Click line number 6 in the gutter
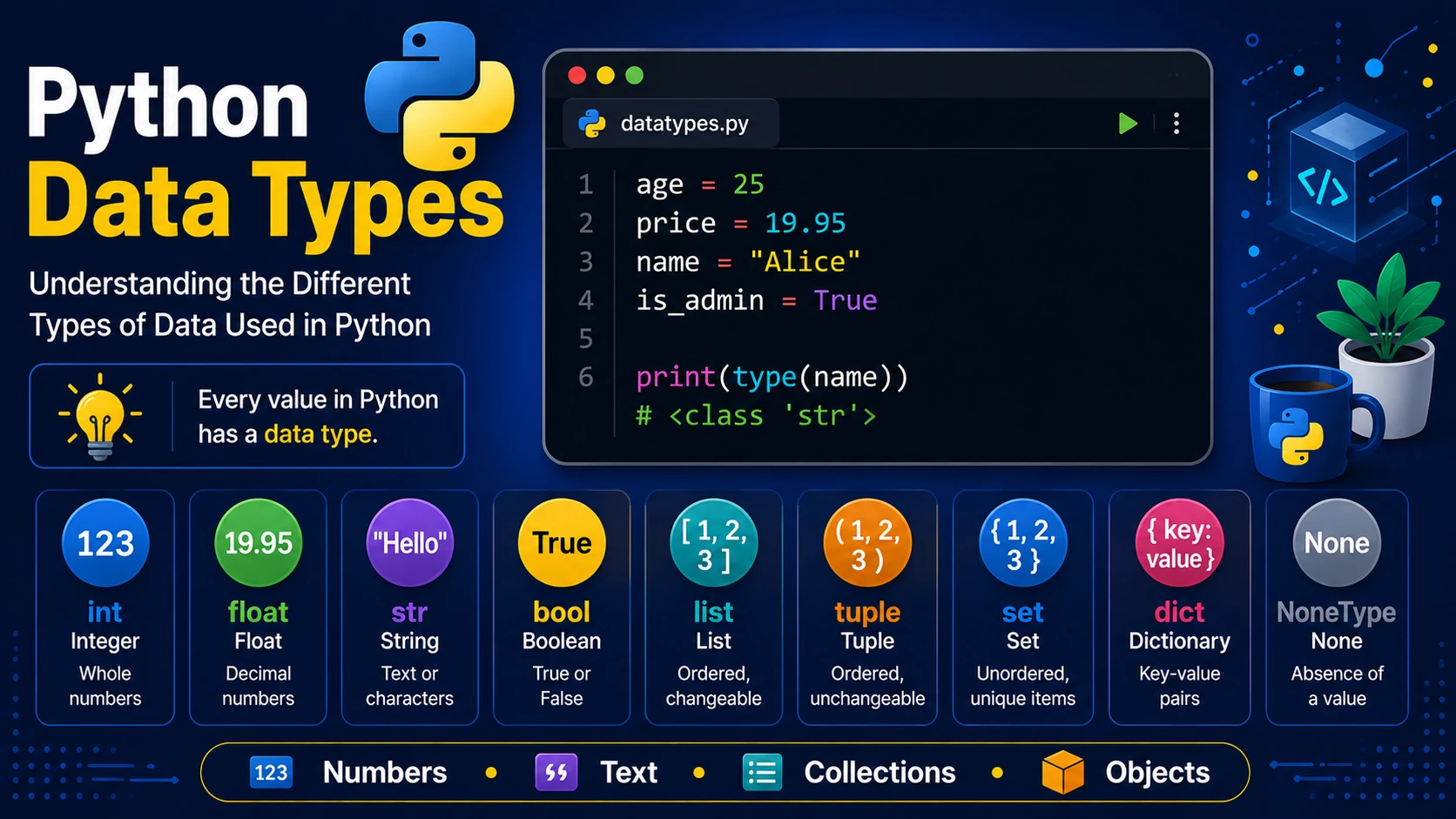The image size is (1456, 819). coord(585,377)
